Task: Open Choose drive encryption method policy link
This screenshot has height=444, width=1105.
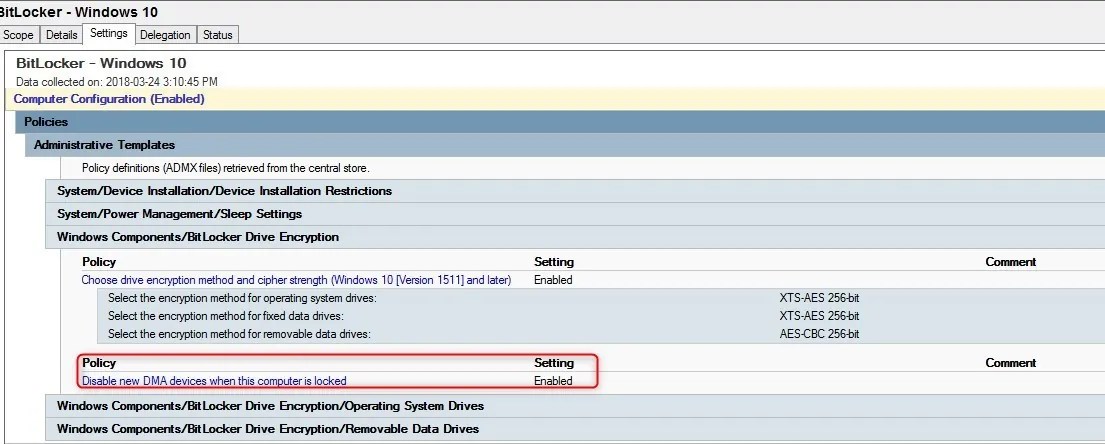Action: (296, 280)
